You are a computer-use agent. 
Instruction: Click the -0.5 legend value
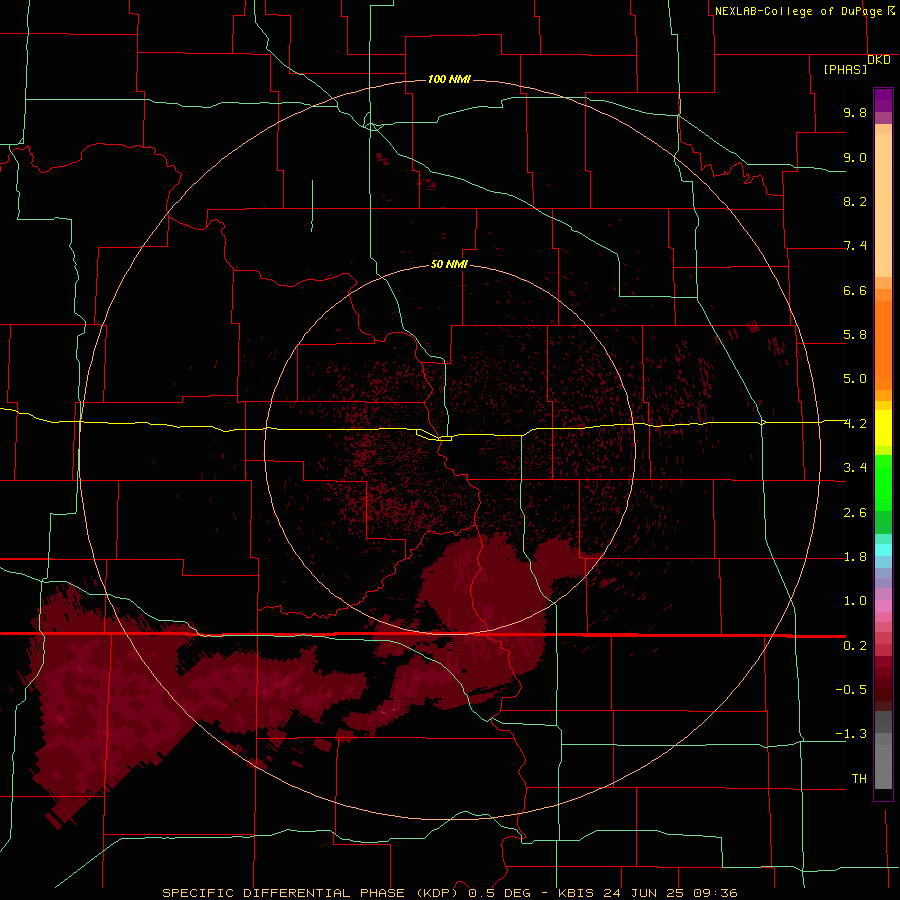click(851, 690)
